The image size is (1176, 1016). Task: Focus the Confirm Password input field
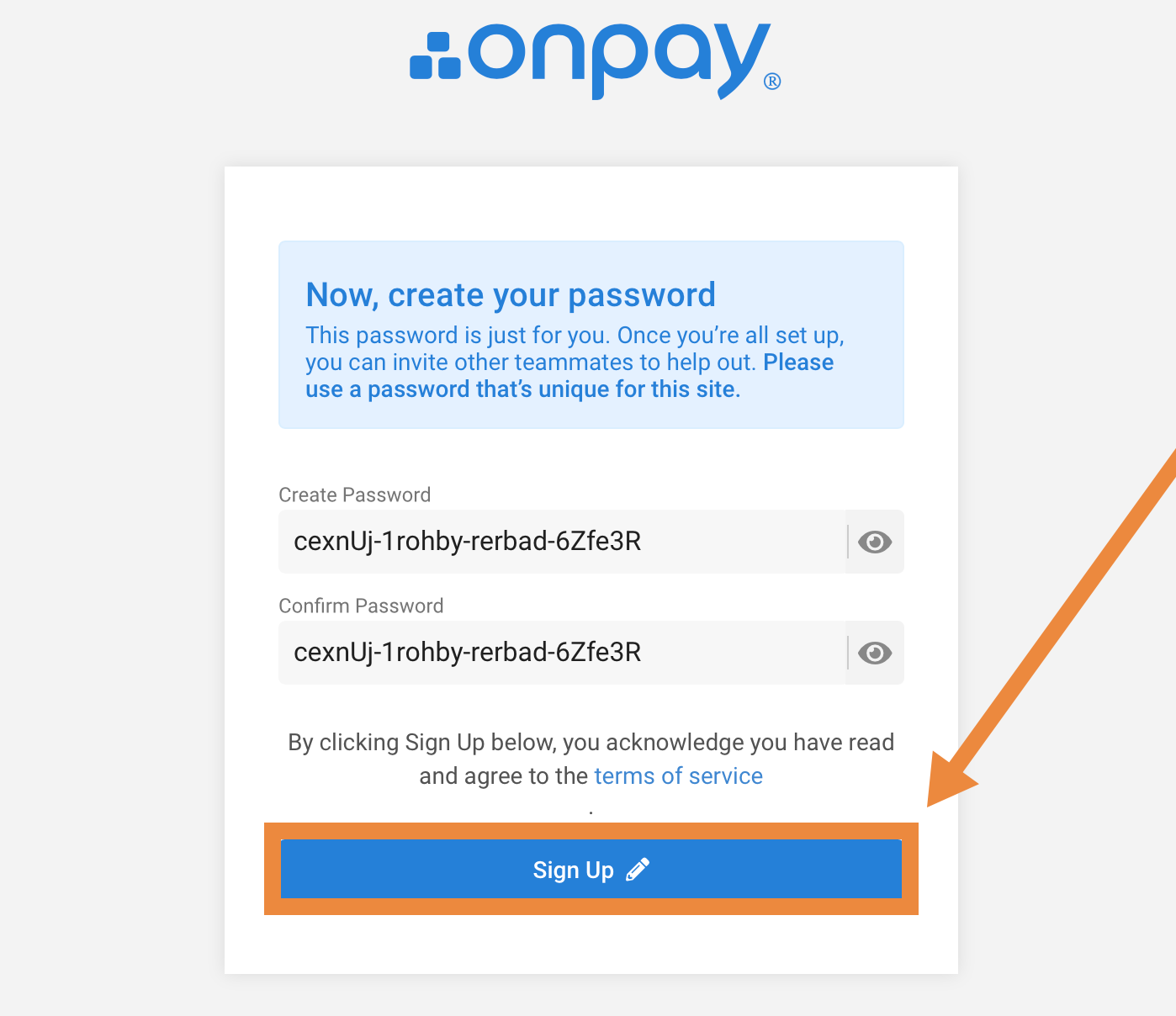click(x=563, y=653)
